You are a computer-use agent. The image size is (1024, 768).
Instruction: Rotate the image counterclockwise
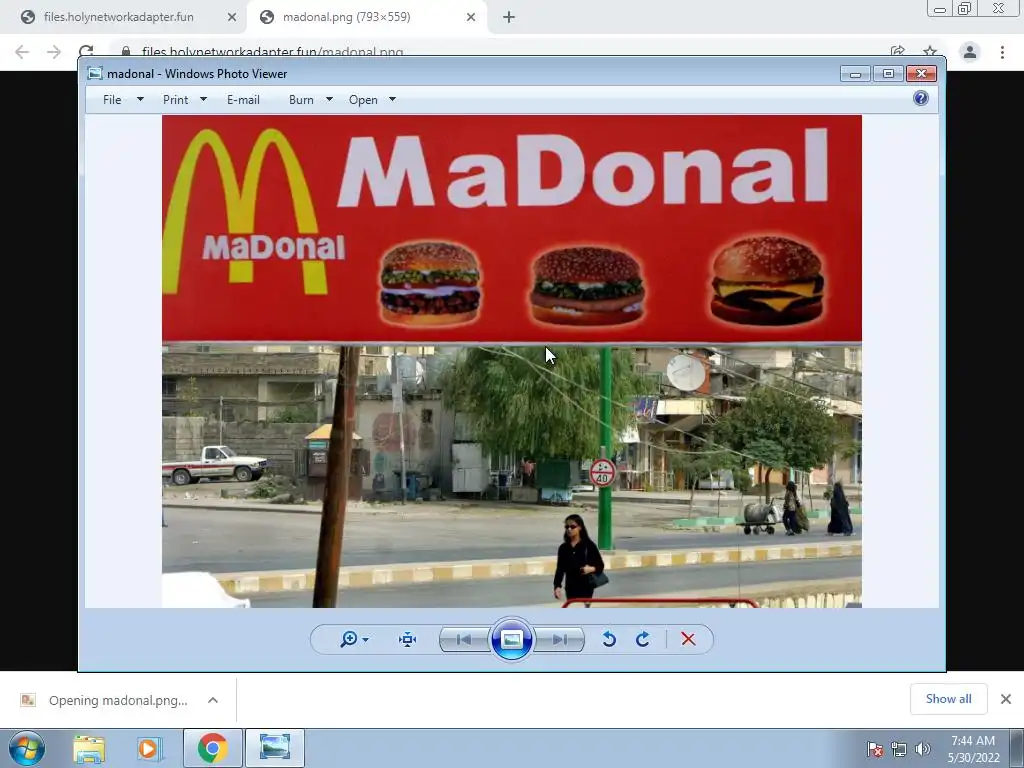coord(609,639)
